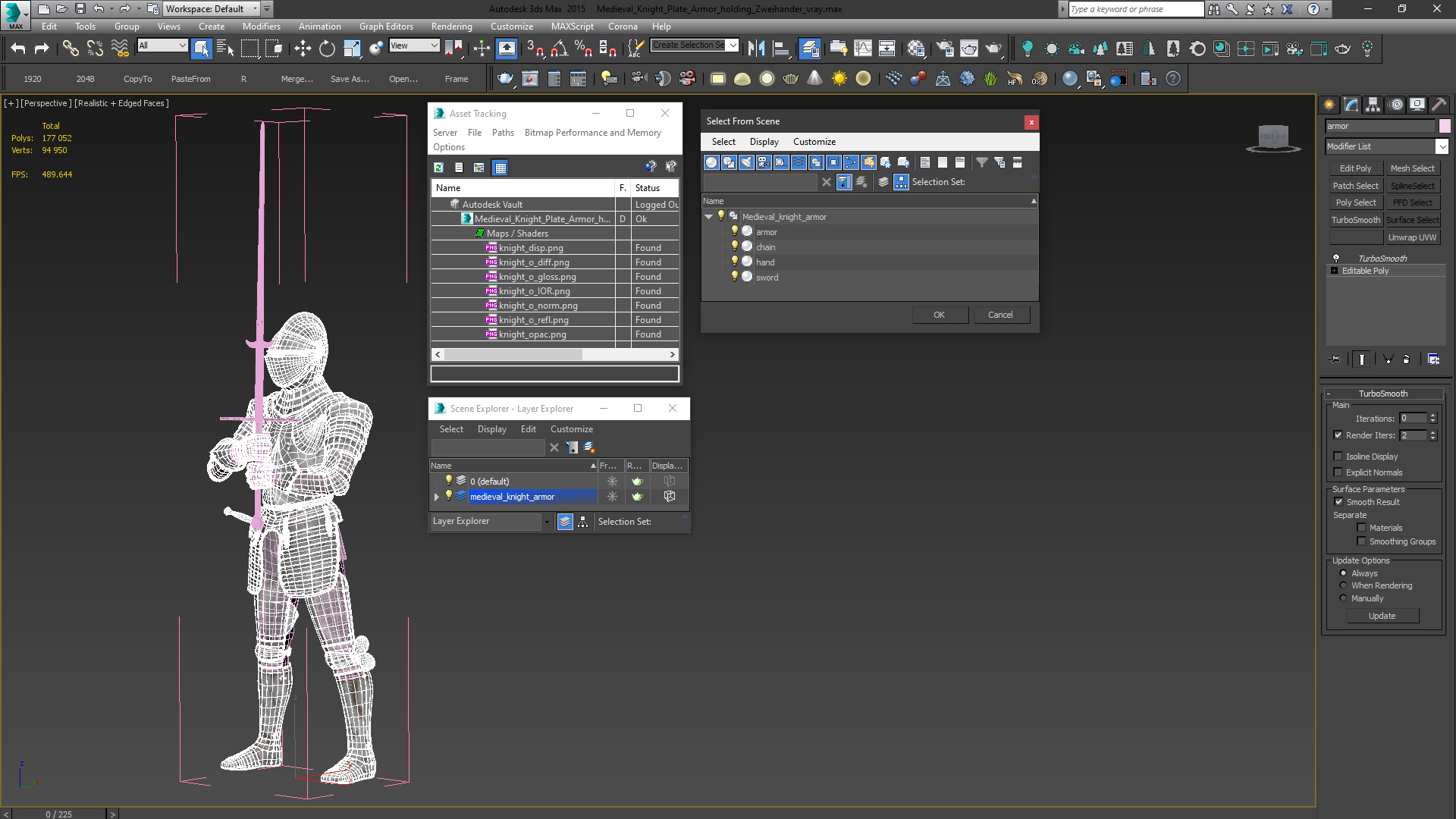Image resolution: width=1456 pixels, height=819 pixels.
Task: Open the Modifier List dropdown
Action: click(x=1442, y=146)
